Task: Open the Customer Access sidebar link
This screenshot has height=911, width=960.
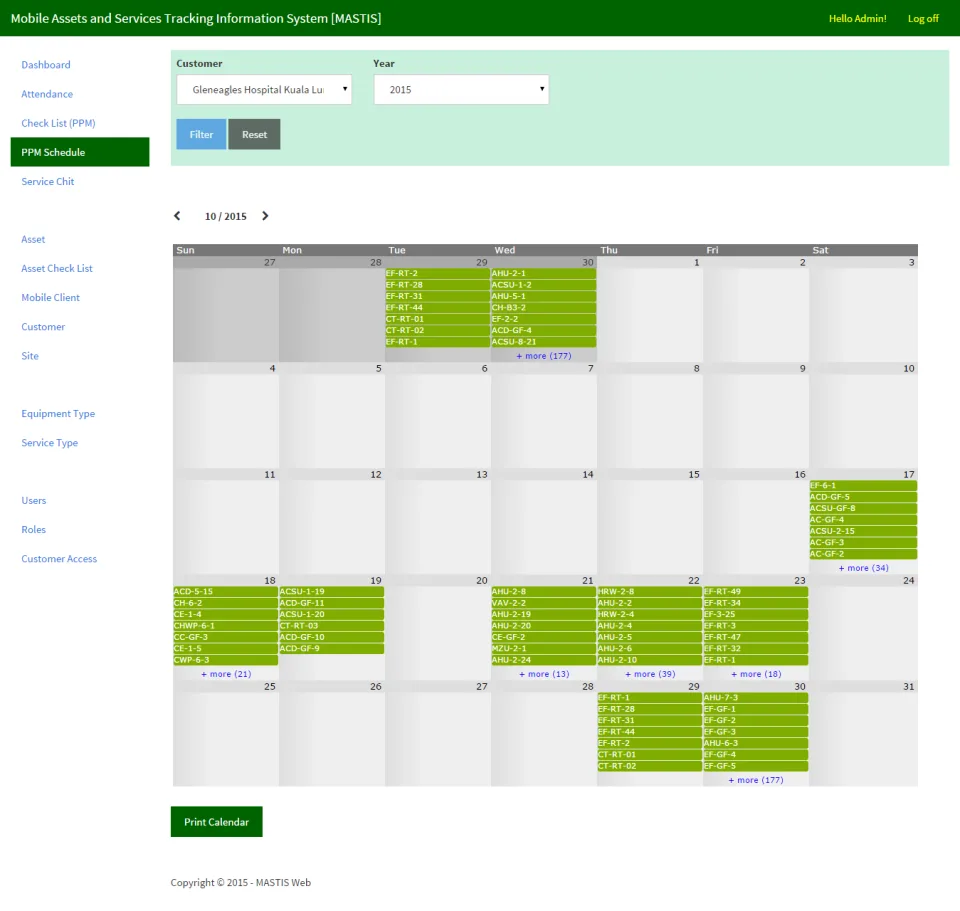Action: pos(59,558)
